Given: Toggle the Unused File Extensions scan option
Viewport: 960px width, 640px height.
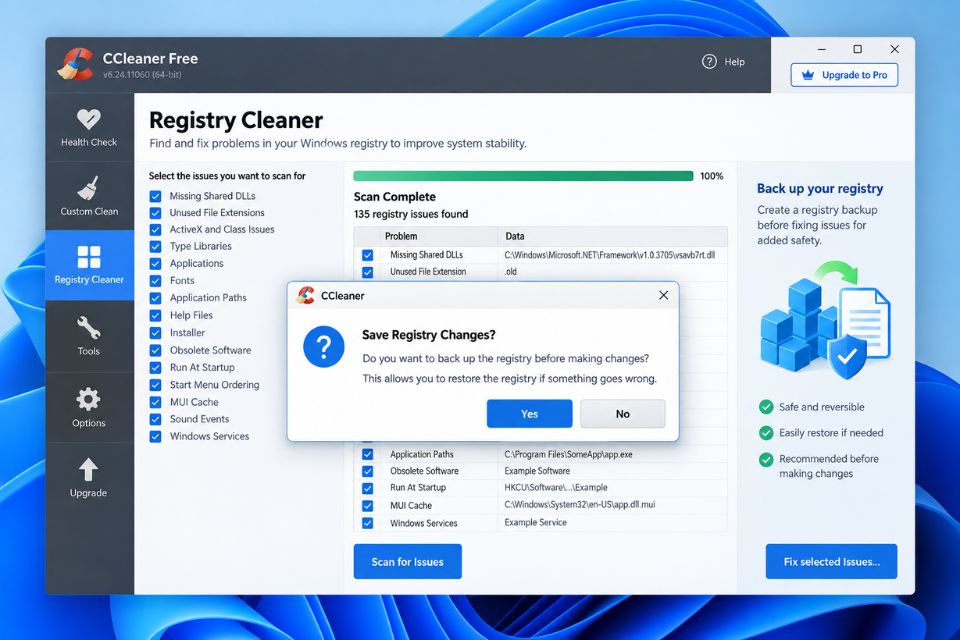Looking at the screenshot, I should (156, 213).
